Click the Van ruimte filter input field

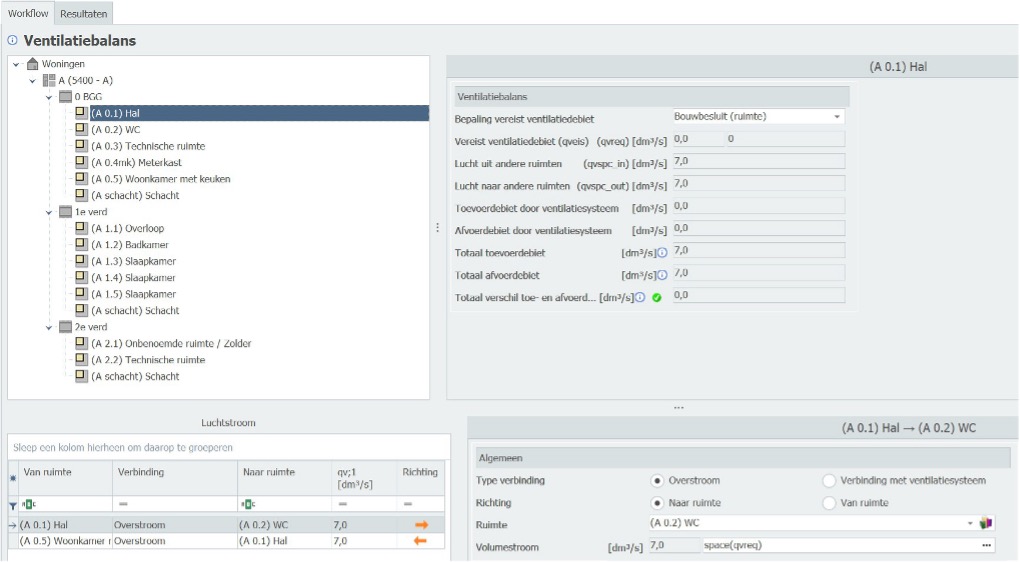coord(65,505)
